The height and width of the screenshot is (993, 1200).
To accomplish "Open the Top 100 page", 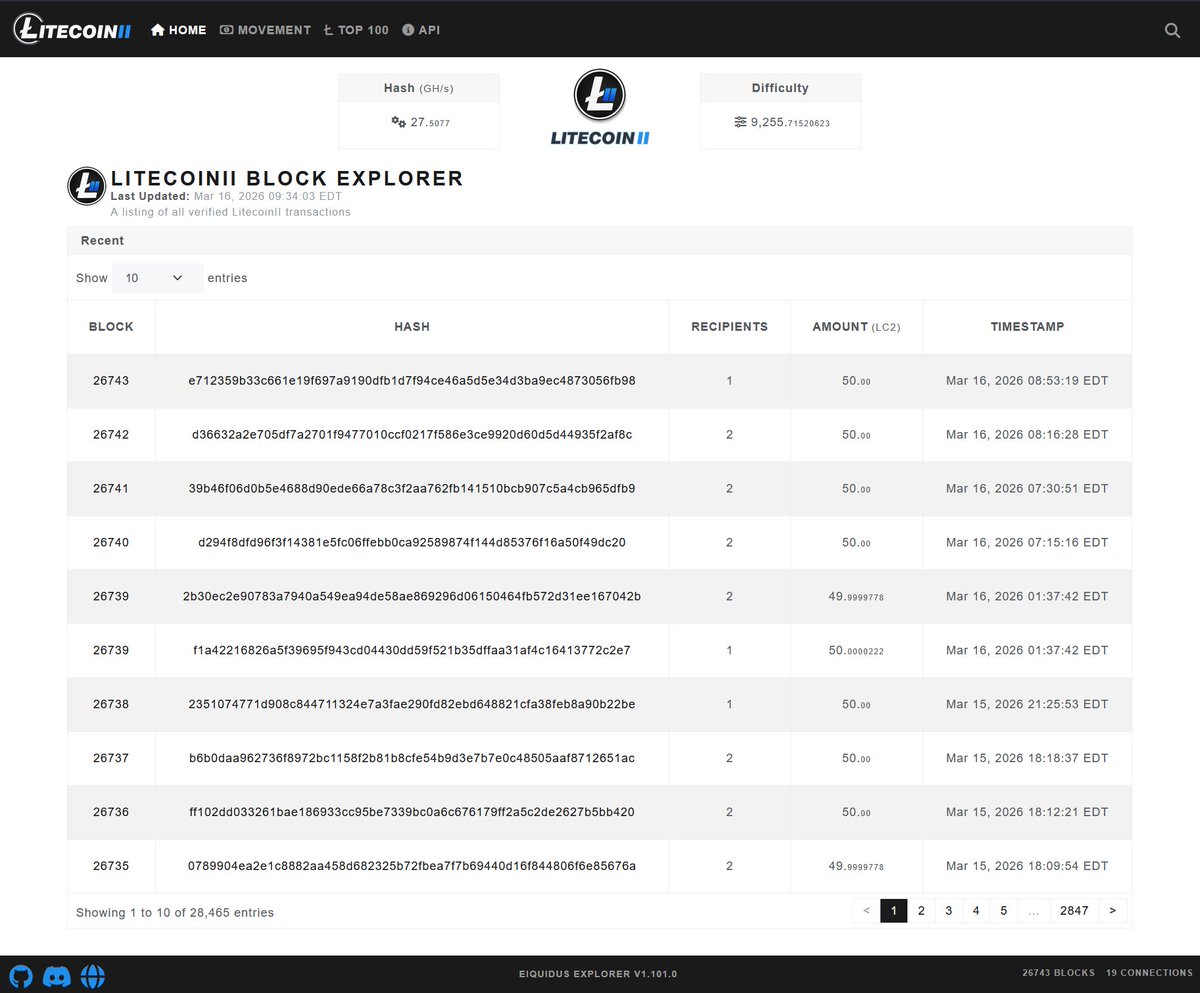I will pyautogui.click(x=356, y=30).
